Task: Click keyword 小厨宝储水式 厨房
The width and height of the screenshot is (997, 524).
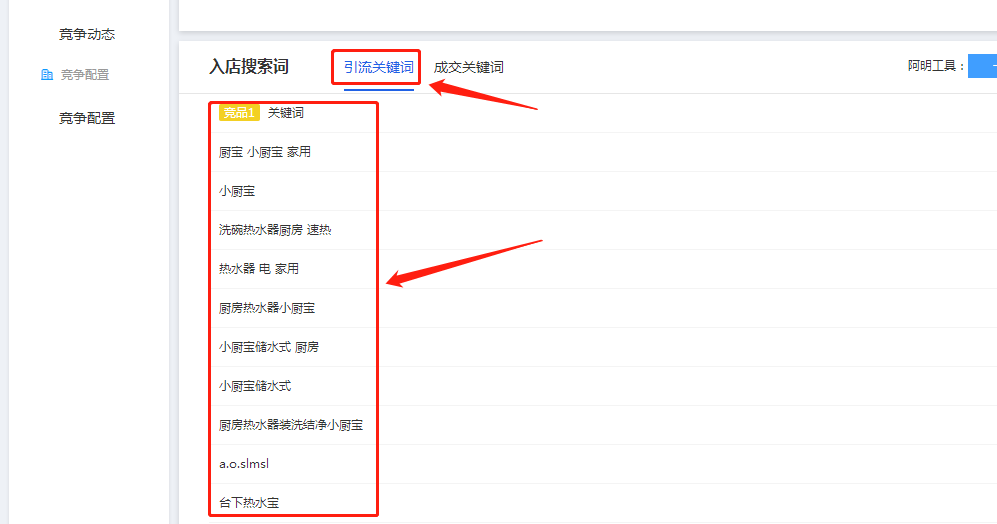Action: click(269, 347)
